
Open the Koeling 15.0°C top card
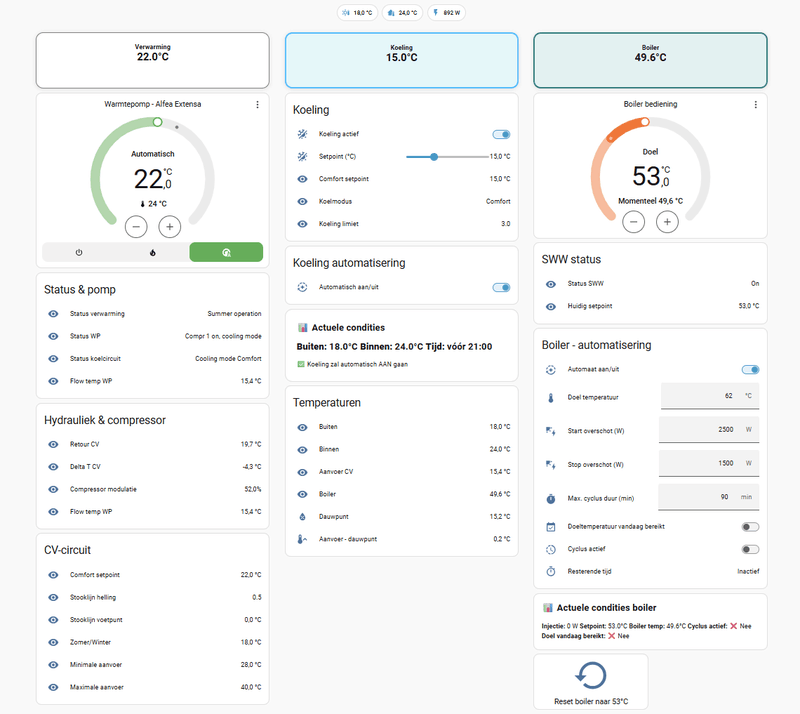(x=402, y=60)
